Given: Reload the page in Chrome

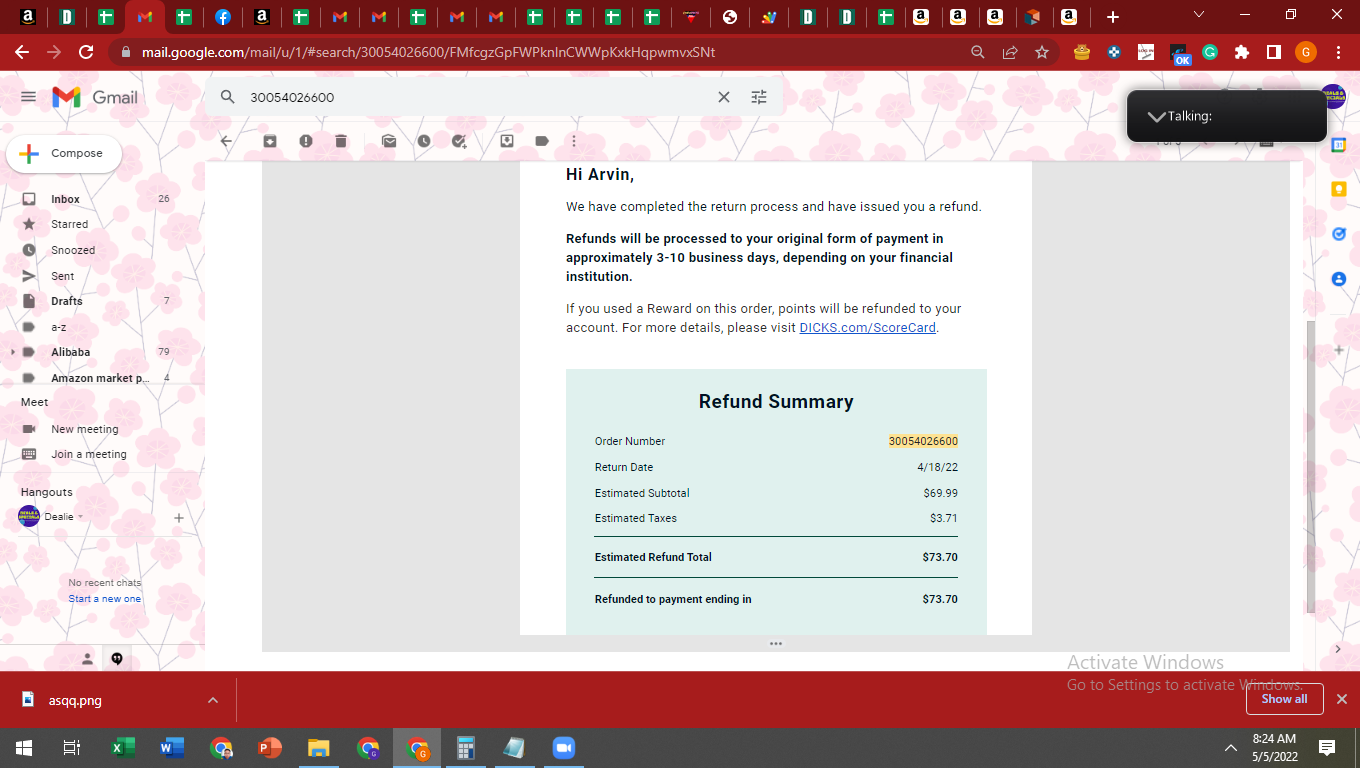Looking at the screenshot, I should tap(86, 52).
